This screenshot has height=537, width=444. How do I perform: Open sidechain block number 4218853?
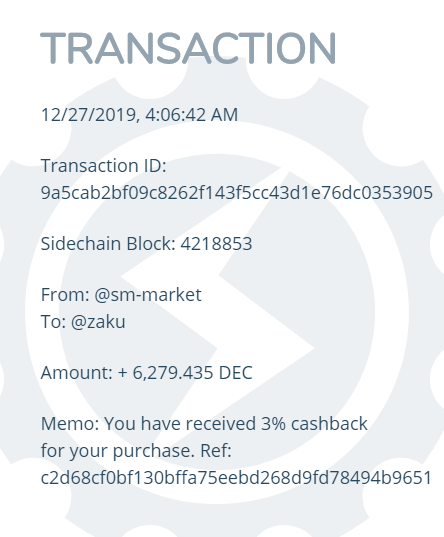click(216, 244)
